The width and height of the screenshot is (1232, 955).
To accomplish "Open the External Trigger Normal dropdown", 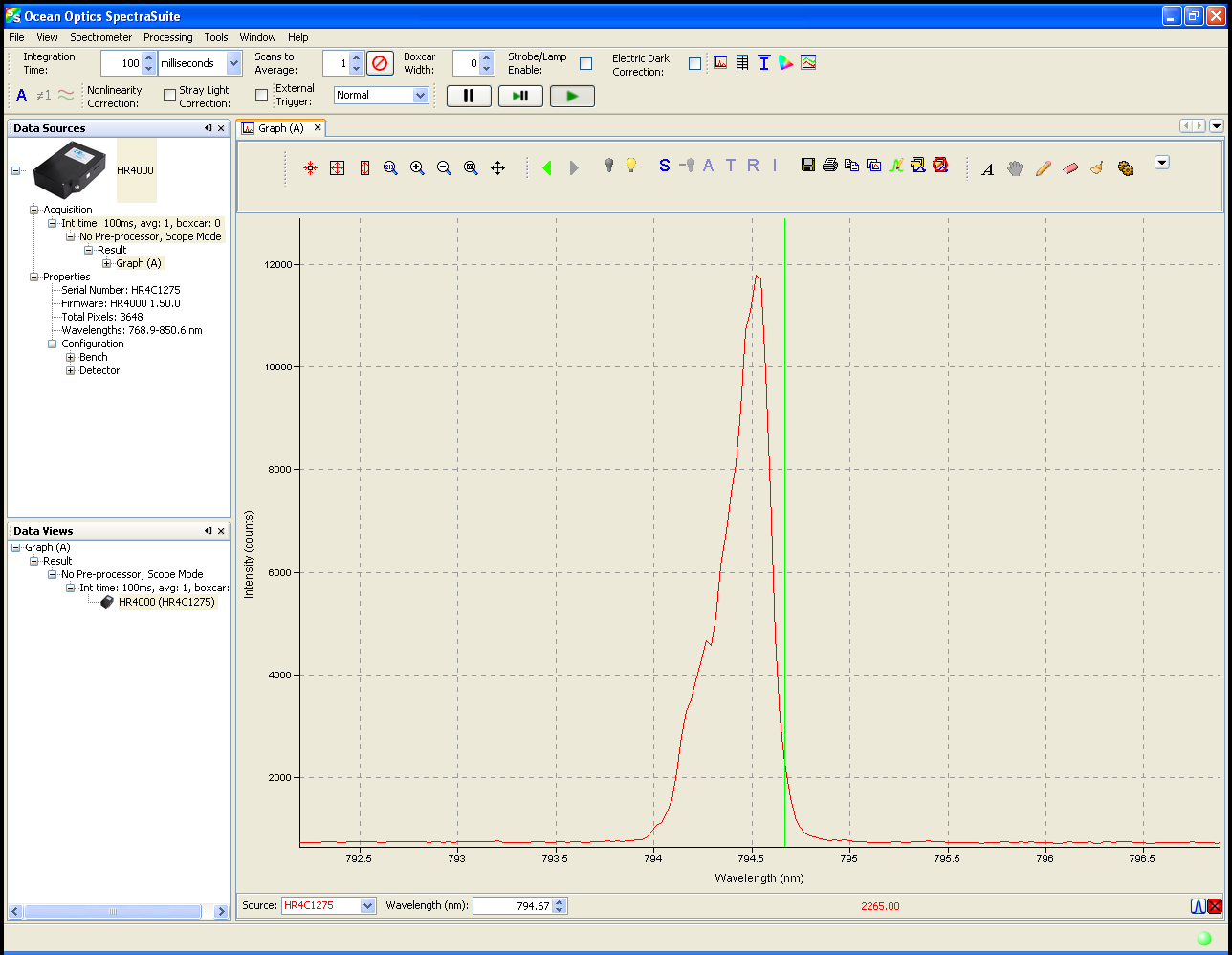I will pyautogui.click(x=420, y=95).
